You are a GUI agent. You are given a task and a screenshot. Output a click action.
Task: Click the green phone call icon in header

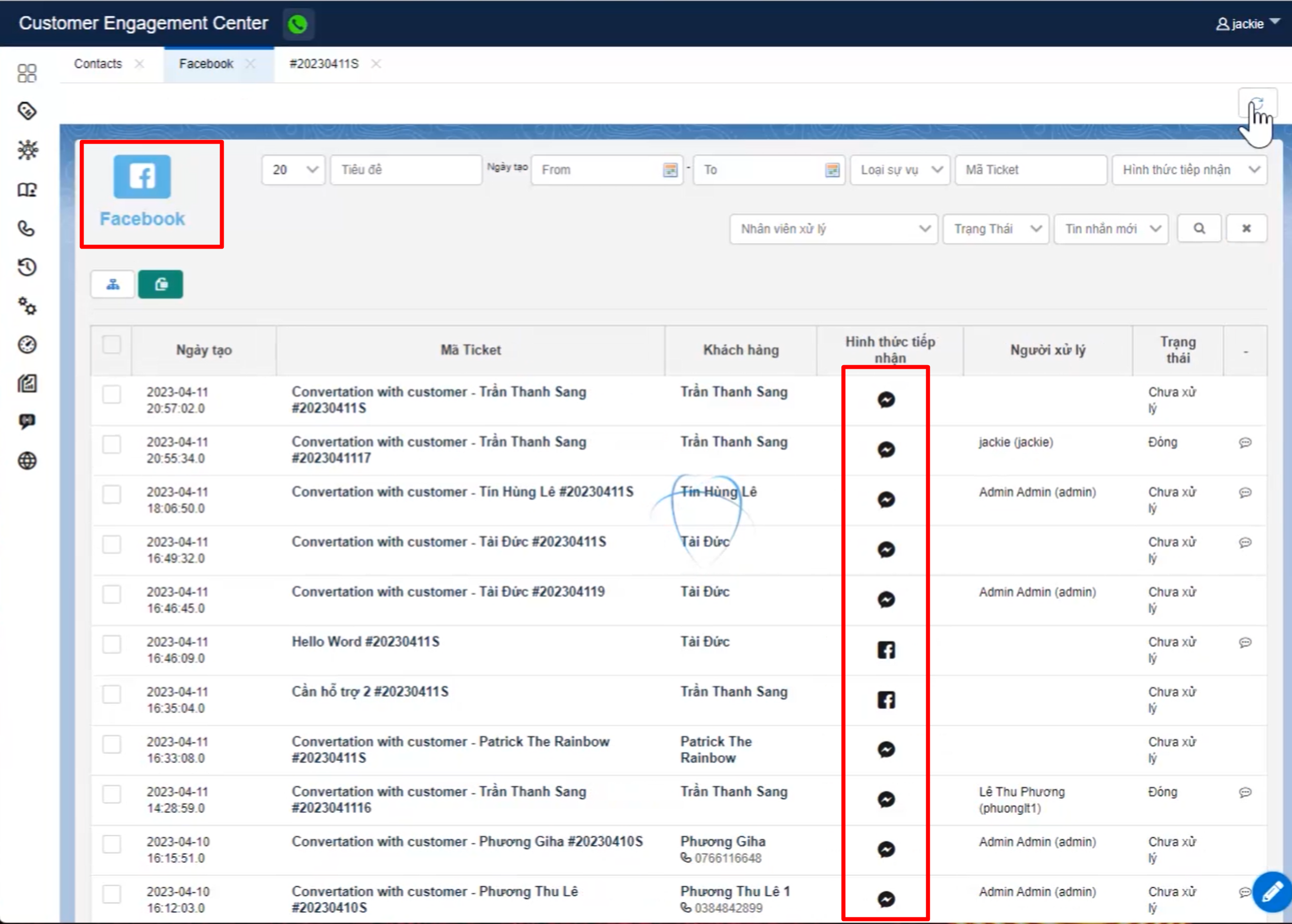coord(298,24)
